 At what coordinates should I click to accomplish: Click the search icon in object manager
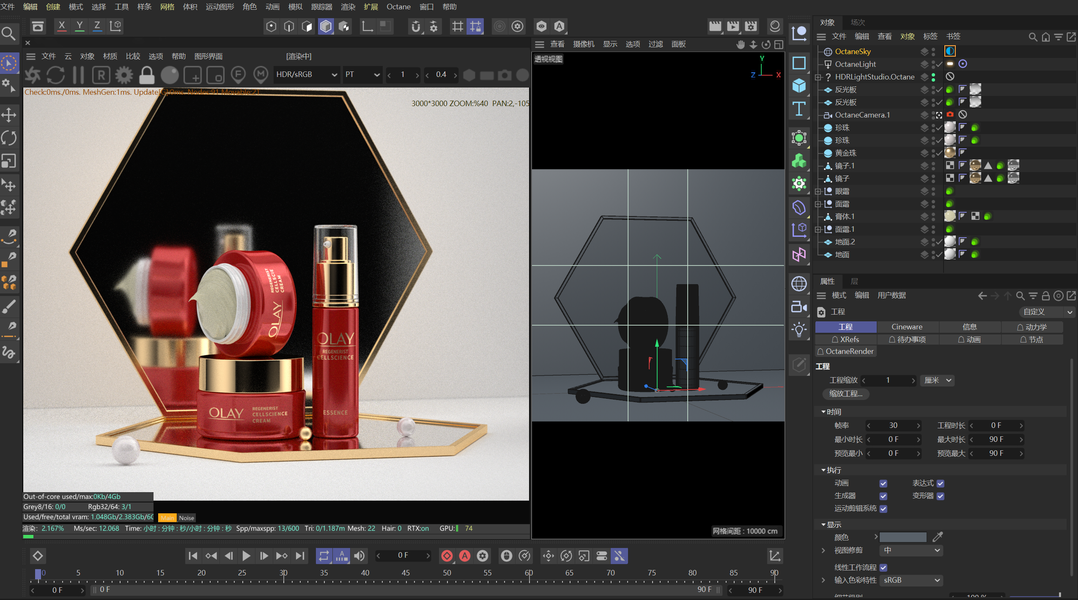1033,37
